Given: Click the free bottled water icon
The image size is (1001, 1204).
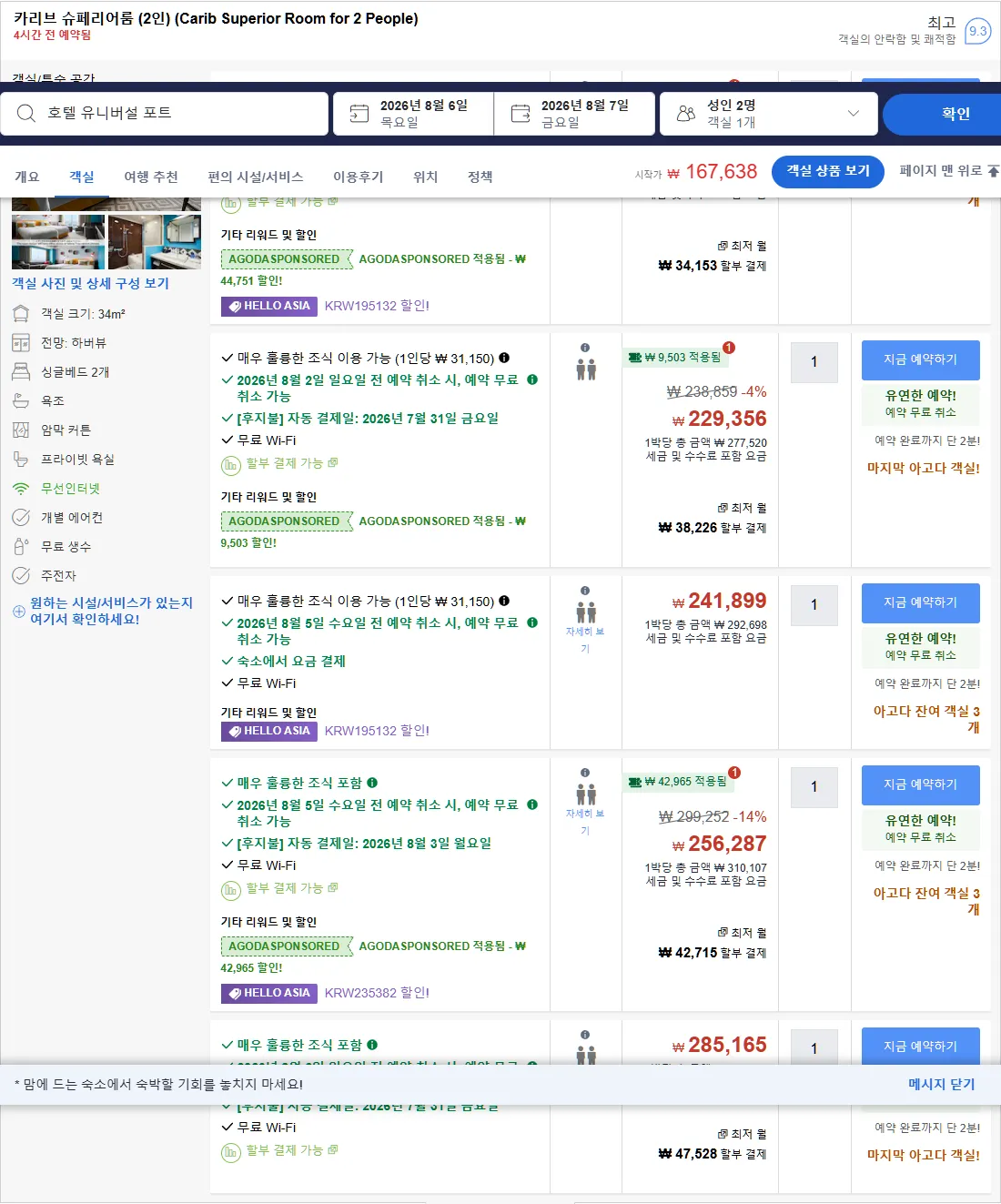Looking at the screenshot, I should (21, 547).
